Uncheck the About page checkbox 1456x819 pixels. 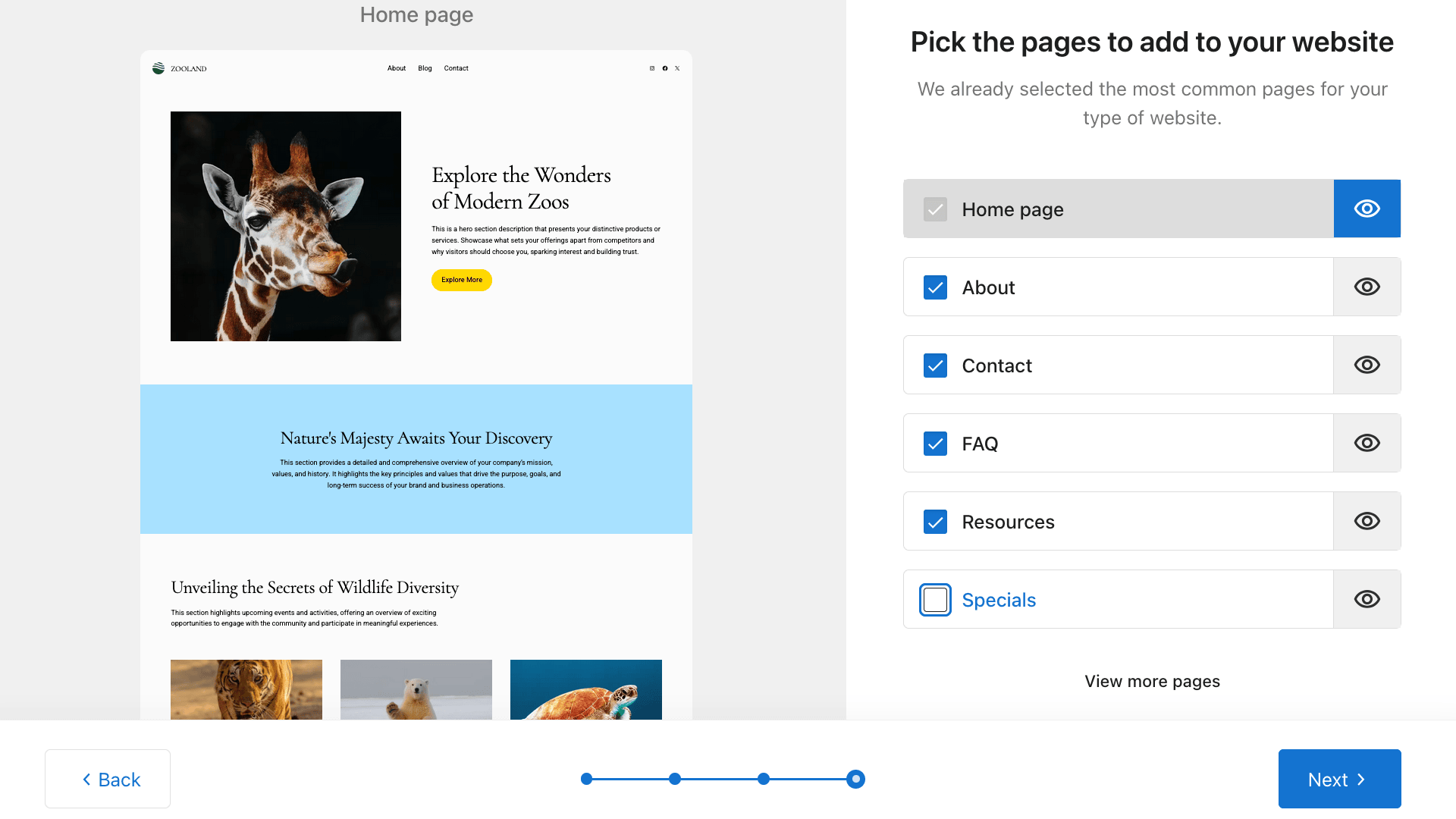click(x=935, y=287)
